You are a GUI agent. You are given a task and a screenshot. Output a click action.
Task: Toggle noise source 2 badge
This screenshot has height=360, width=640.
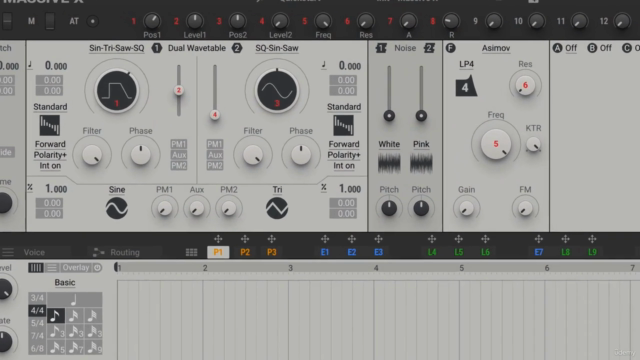(x=429, y=48)
